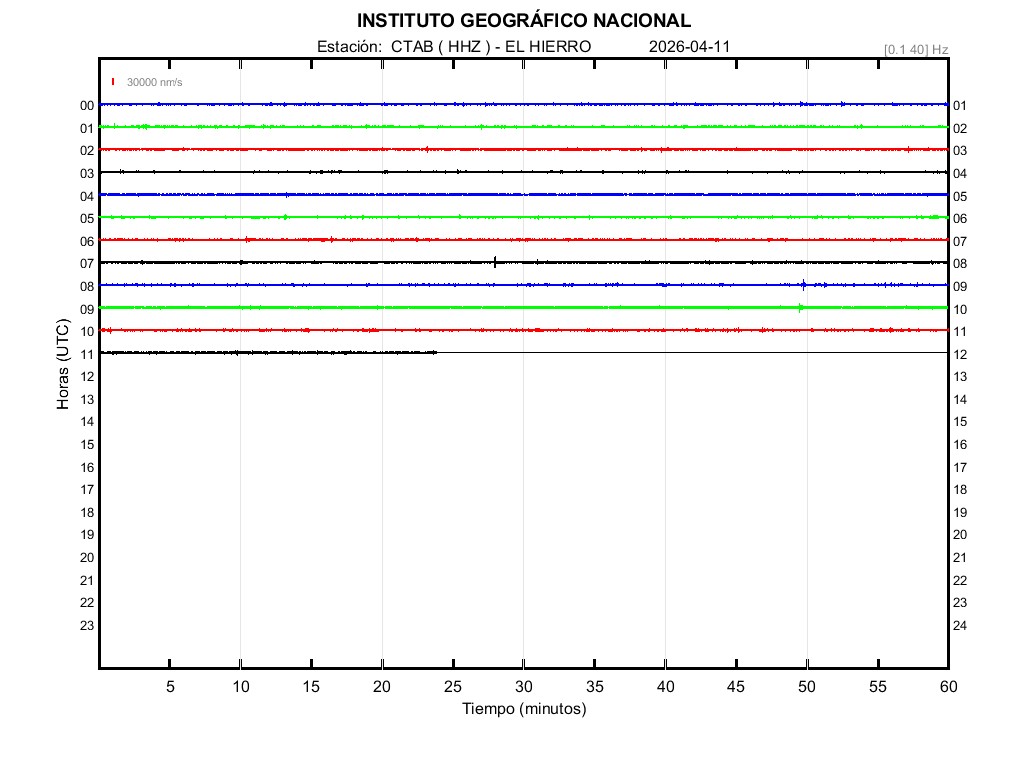Click the 30 tick label on the time axis

click(524, 687)
